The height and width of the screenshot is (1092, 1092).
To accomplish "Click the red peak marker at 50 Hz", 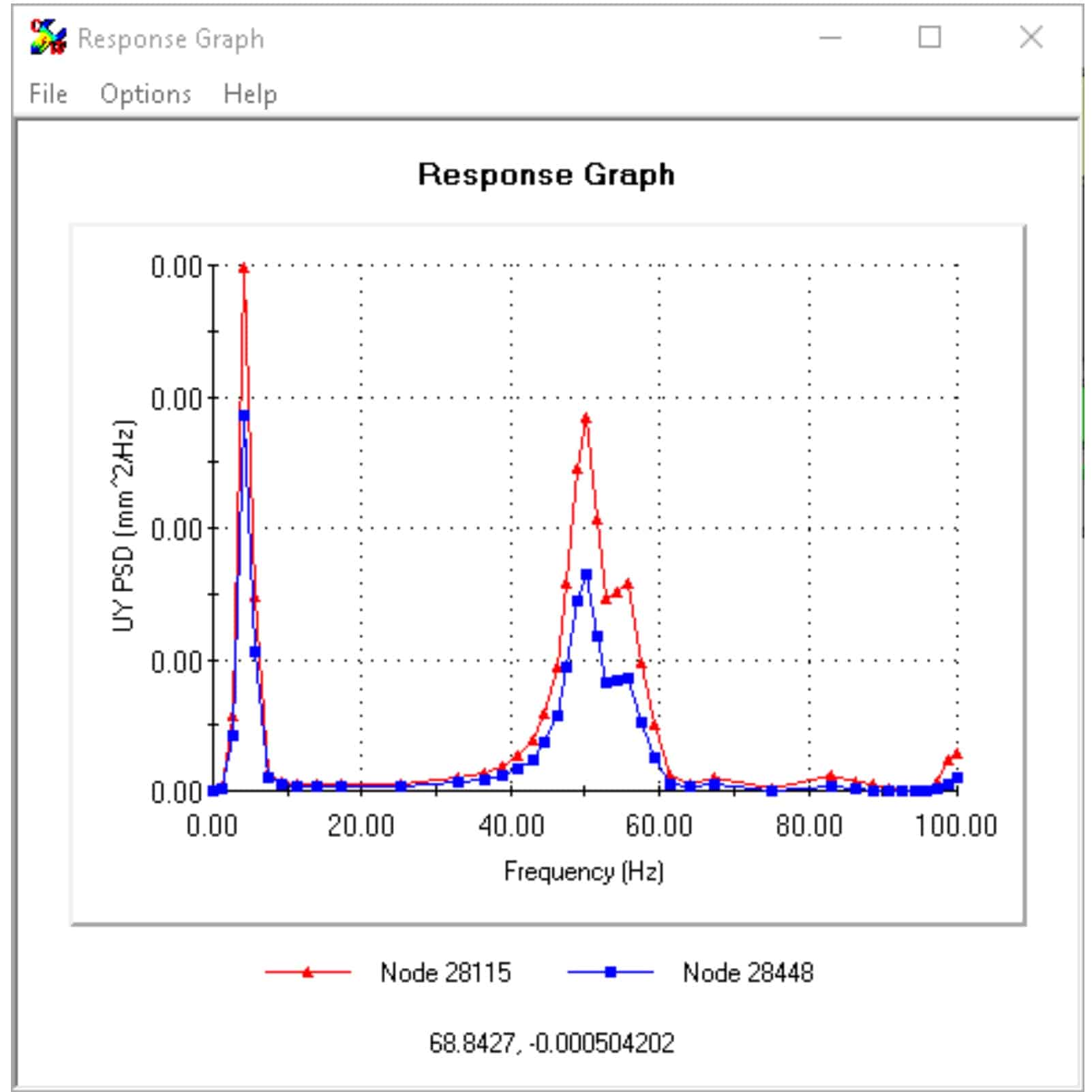I will coord(586,419).
